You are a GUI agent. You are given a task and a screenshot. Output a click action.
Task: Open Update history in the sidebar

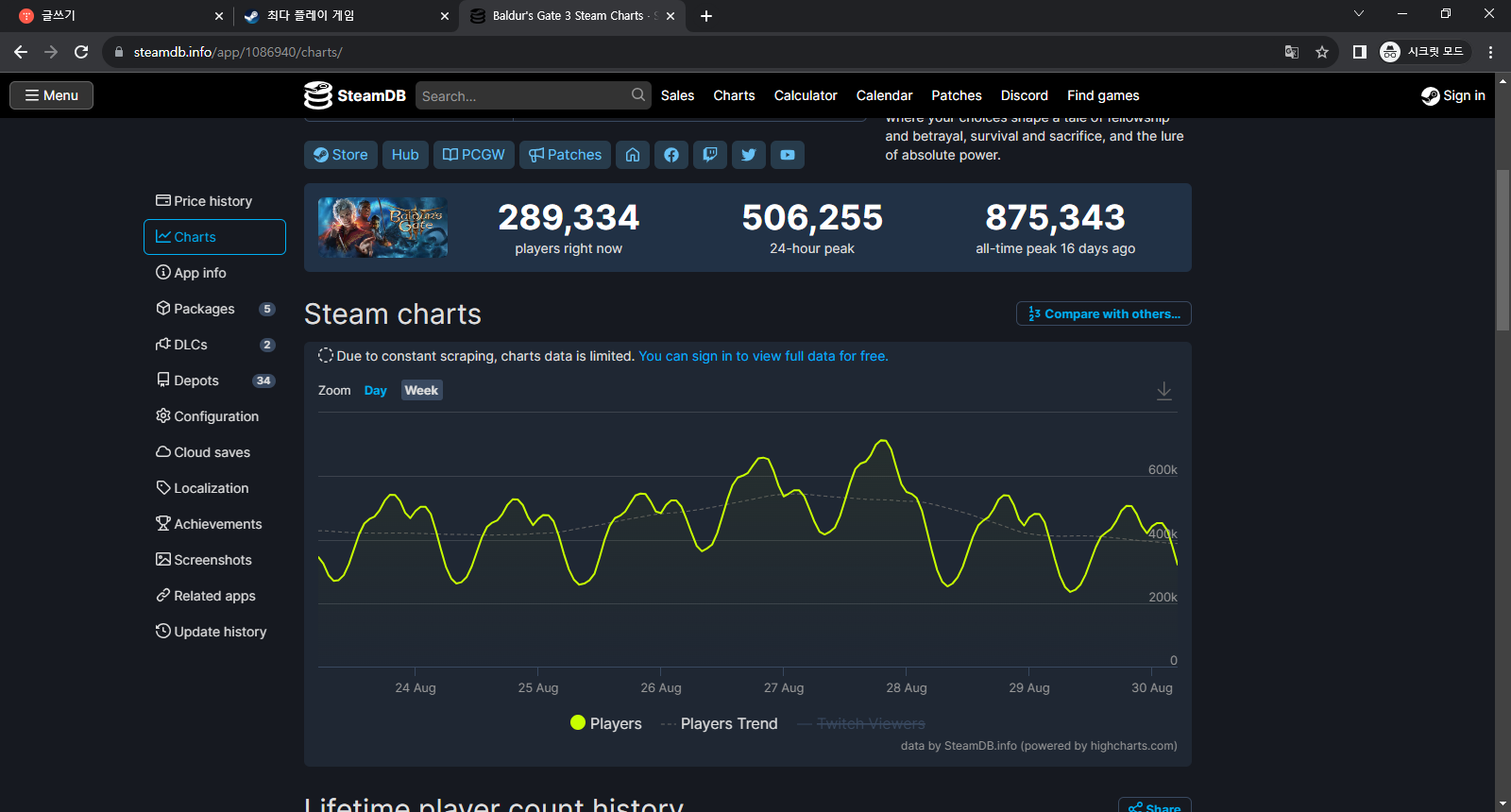214,632
